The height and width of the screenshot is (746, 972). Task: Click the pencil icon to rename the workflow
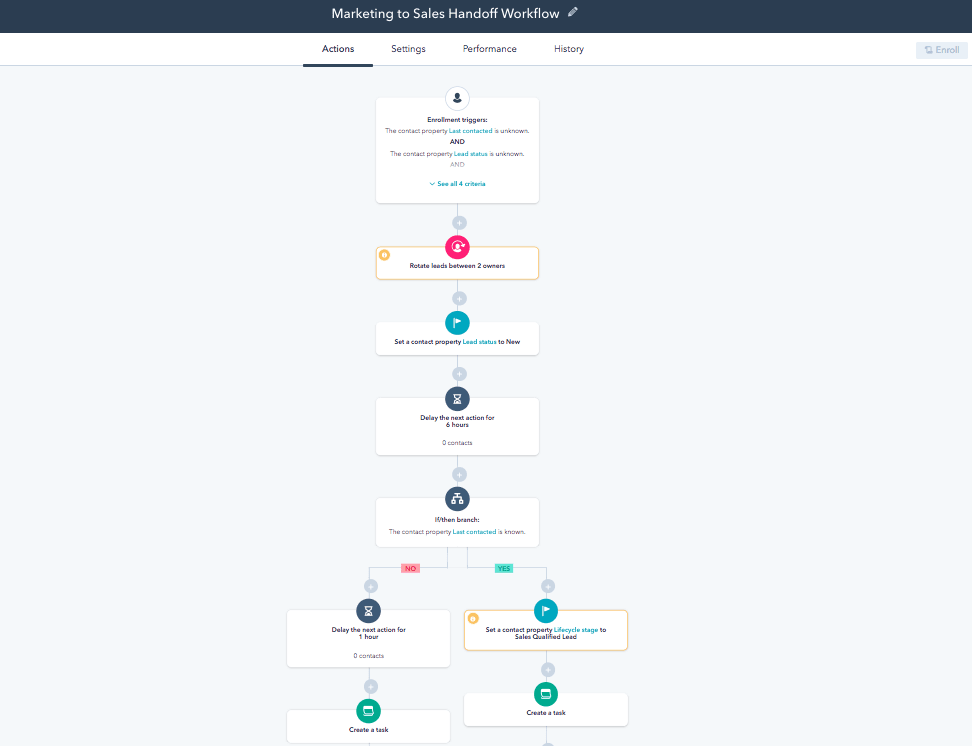coord(572,12)
